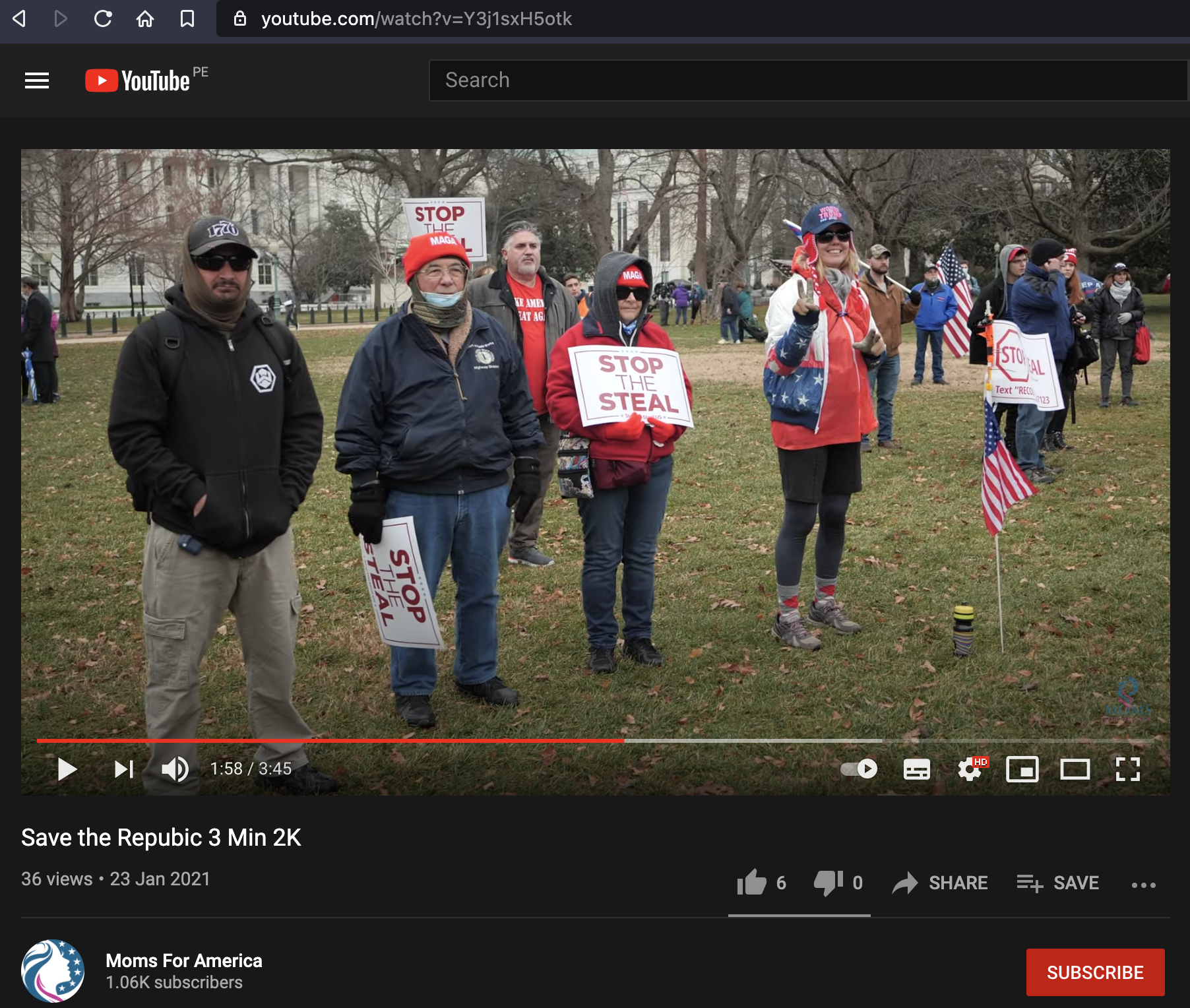Subscribe to Moms For America
Screen dimensions: 1190x1008
click(1095, 972)
